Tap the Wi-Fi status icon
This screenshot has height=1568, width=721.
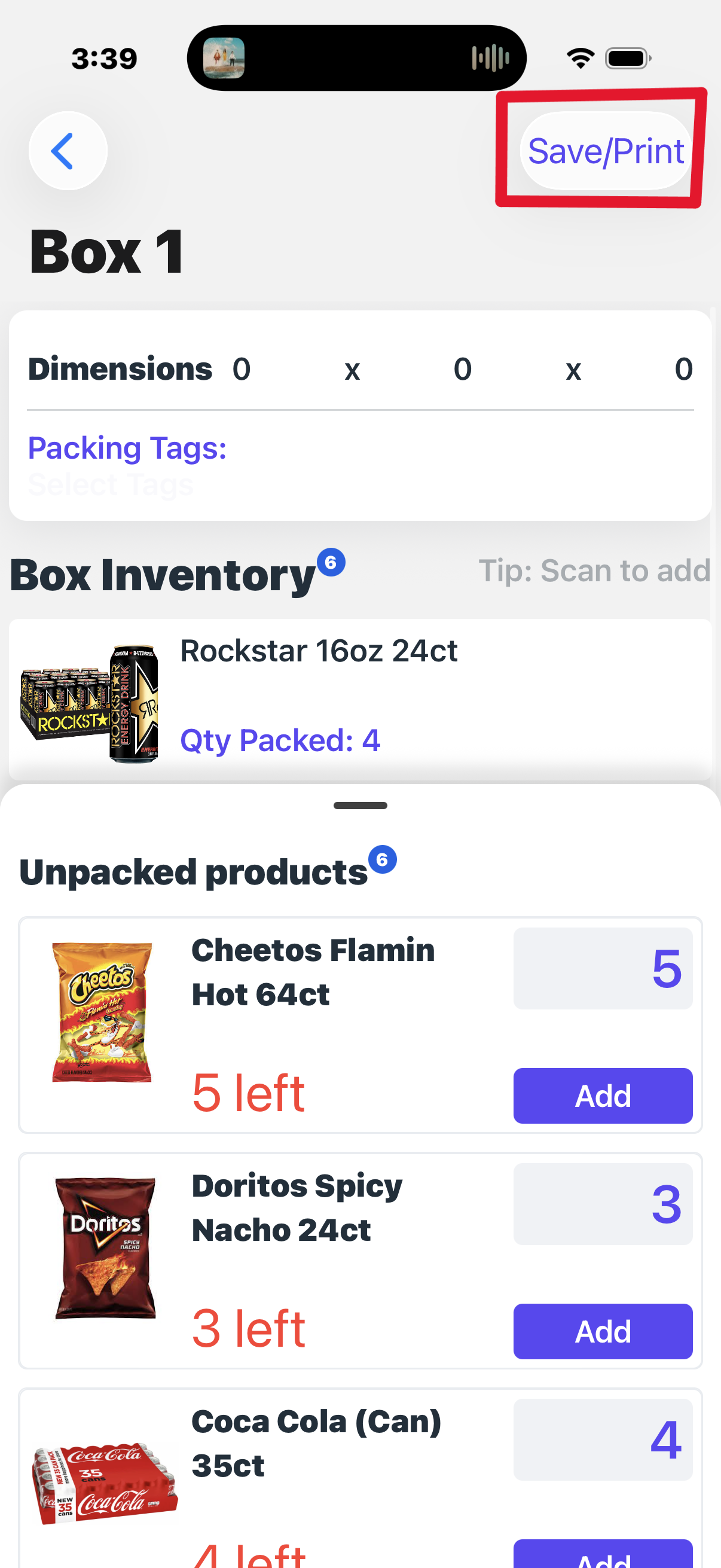(581, 59)
